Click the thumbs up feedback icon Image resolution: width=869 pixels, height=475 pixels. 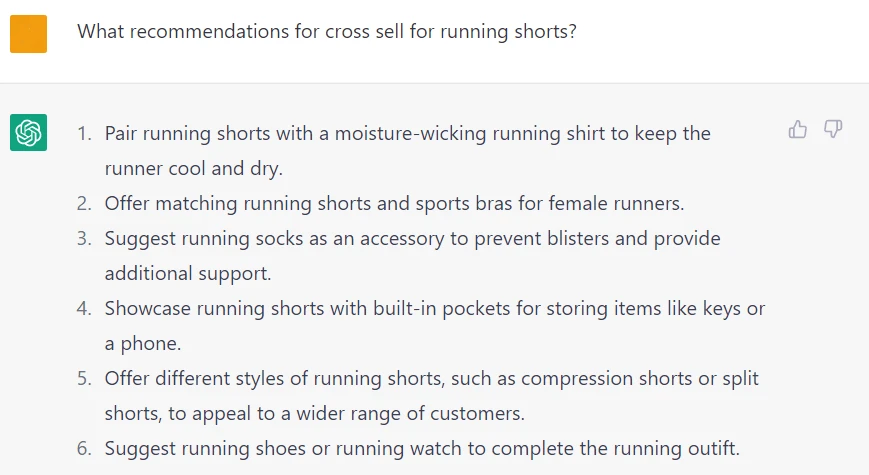click(x=798, y=129)
